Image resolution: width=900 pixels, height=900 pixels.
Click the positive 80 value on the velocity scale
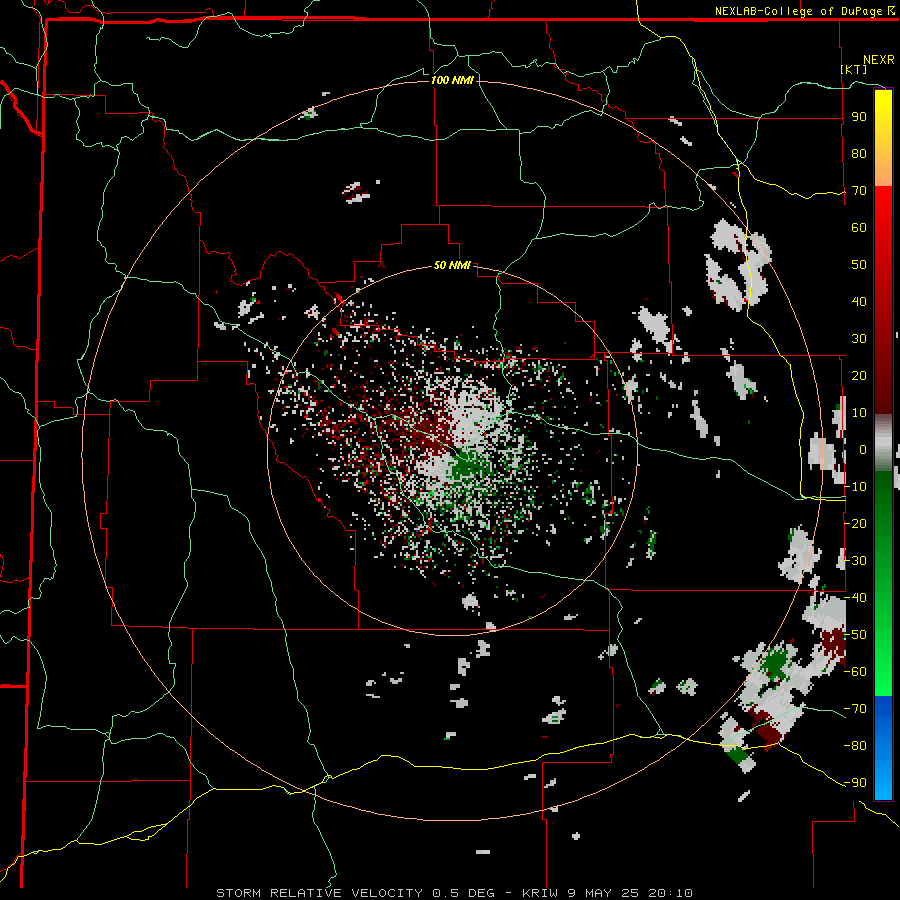pos(859,154)
